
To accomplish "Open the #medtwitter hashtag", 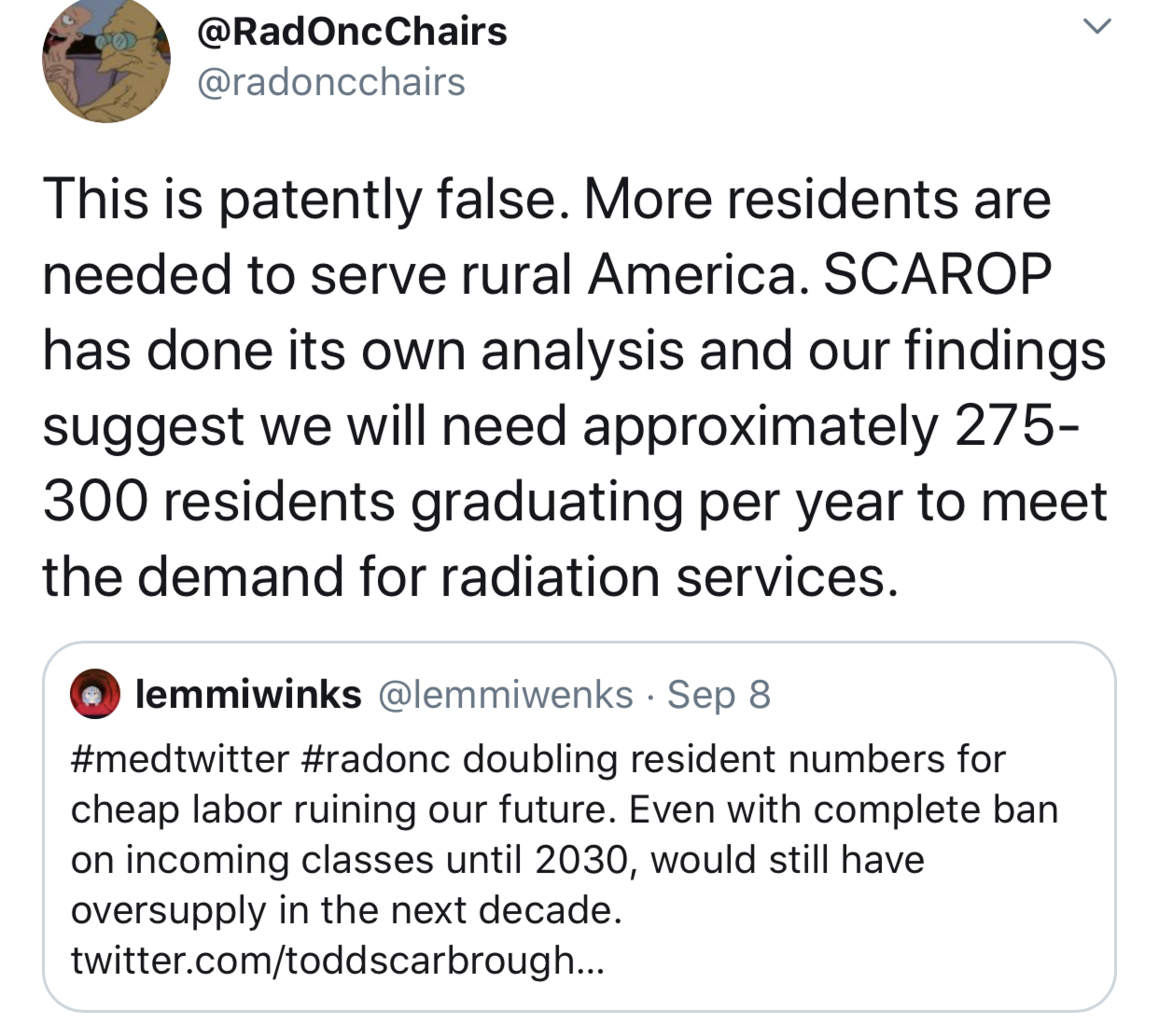I will [179, 759].
